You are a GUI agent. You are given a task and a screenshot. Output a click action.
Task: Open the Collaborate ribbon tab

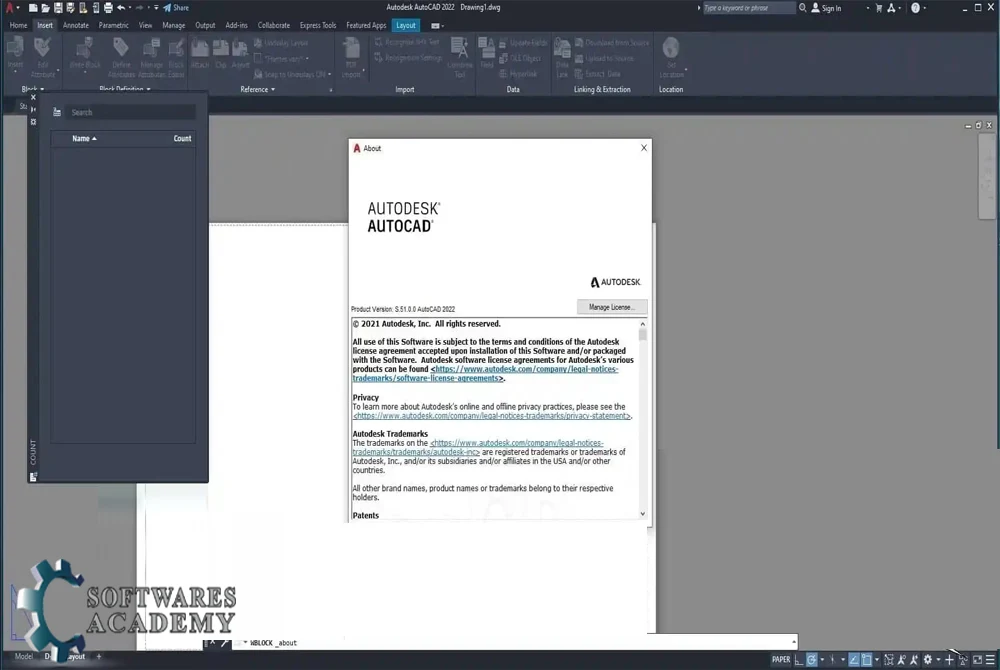[274, 25]
